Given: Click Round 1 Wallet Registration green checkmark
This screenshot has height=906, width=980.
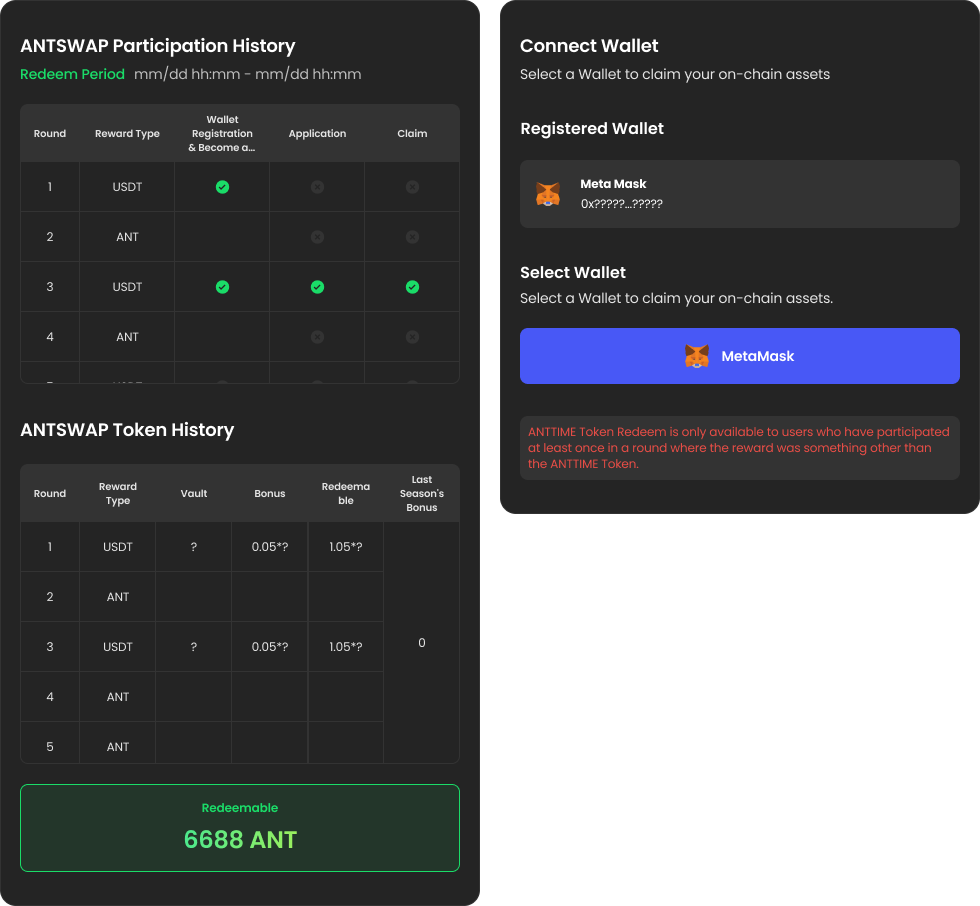Looking at the screenshot, I should [x=222, y=187].
